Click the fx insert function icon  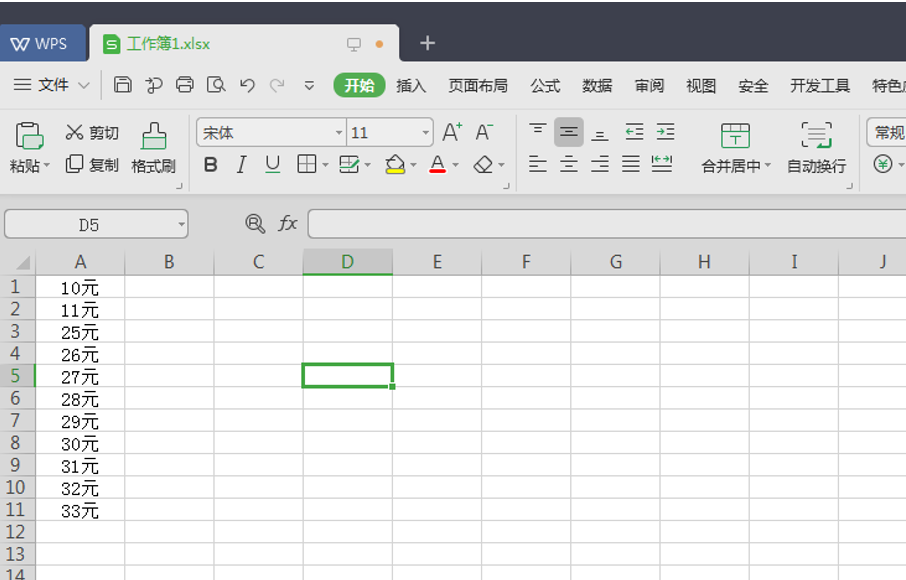287,223
